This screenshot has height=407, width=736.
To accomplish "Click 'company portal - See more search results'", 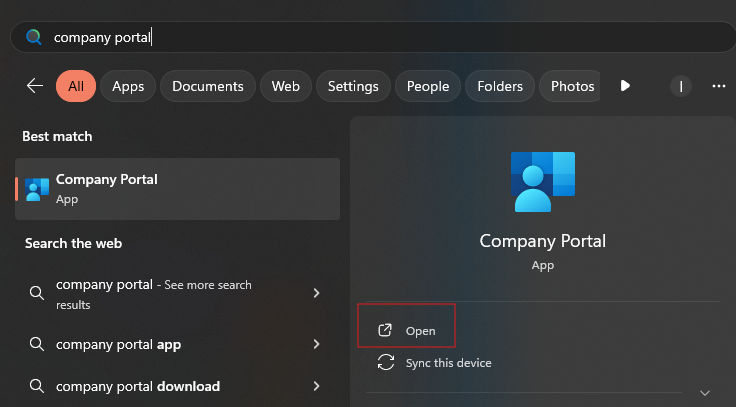I will click(177, 294).
